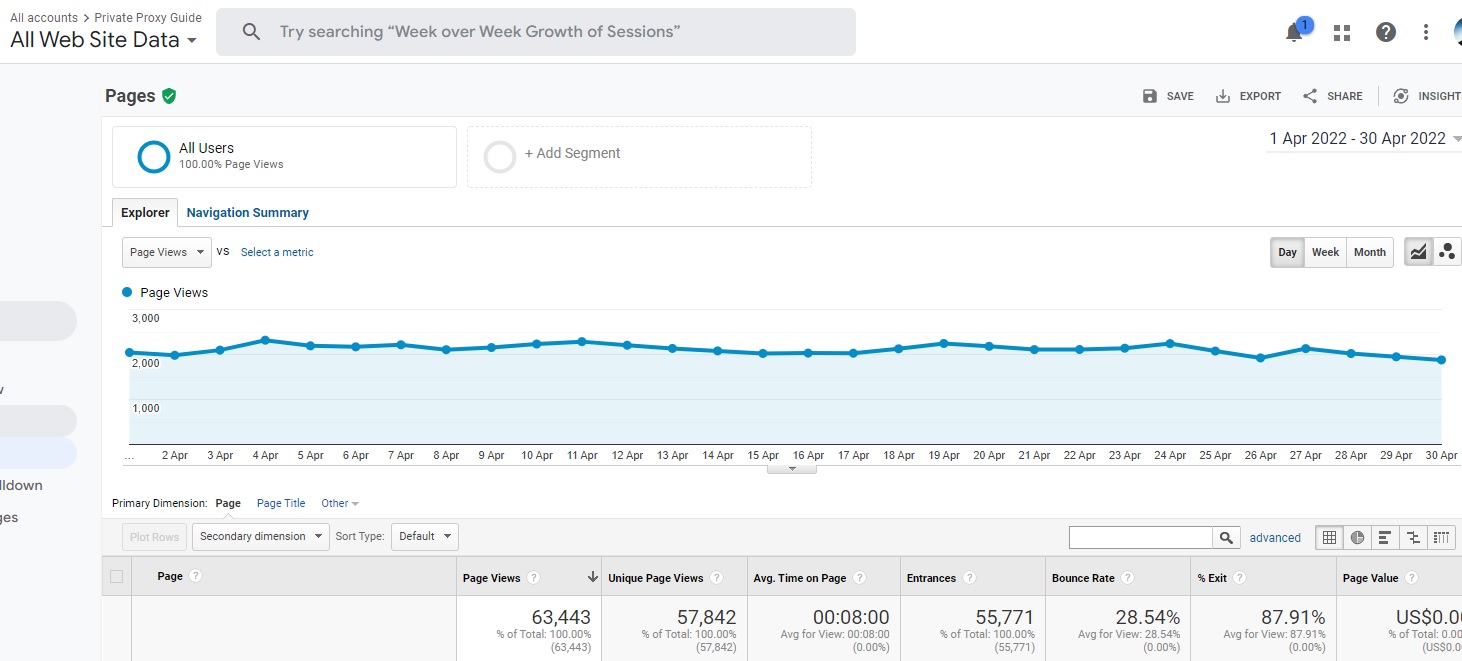Click the 63,443 total page views value
This screenshot has width=1462, height=661.
(561, 617)
